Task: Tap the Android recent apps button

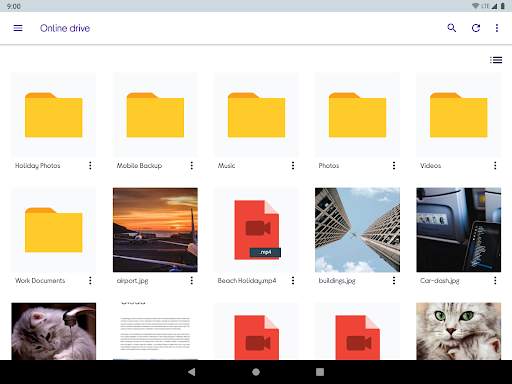Action: pos(320,372)
